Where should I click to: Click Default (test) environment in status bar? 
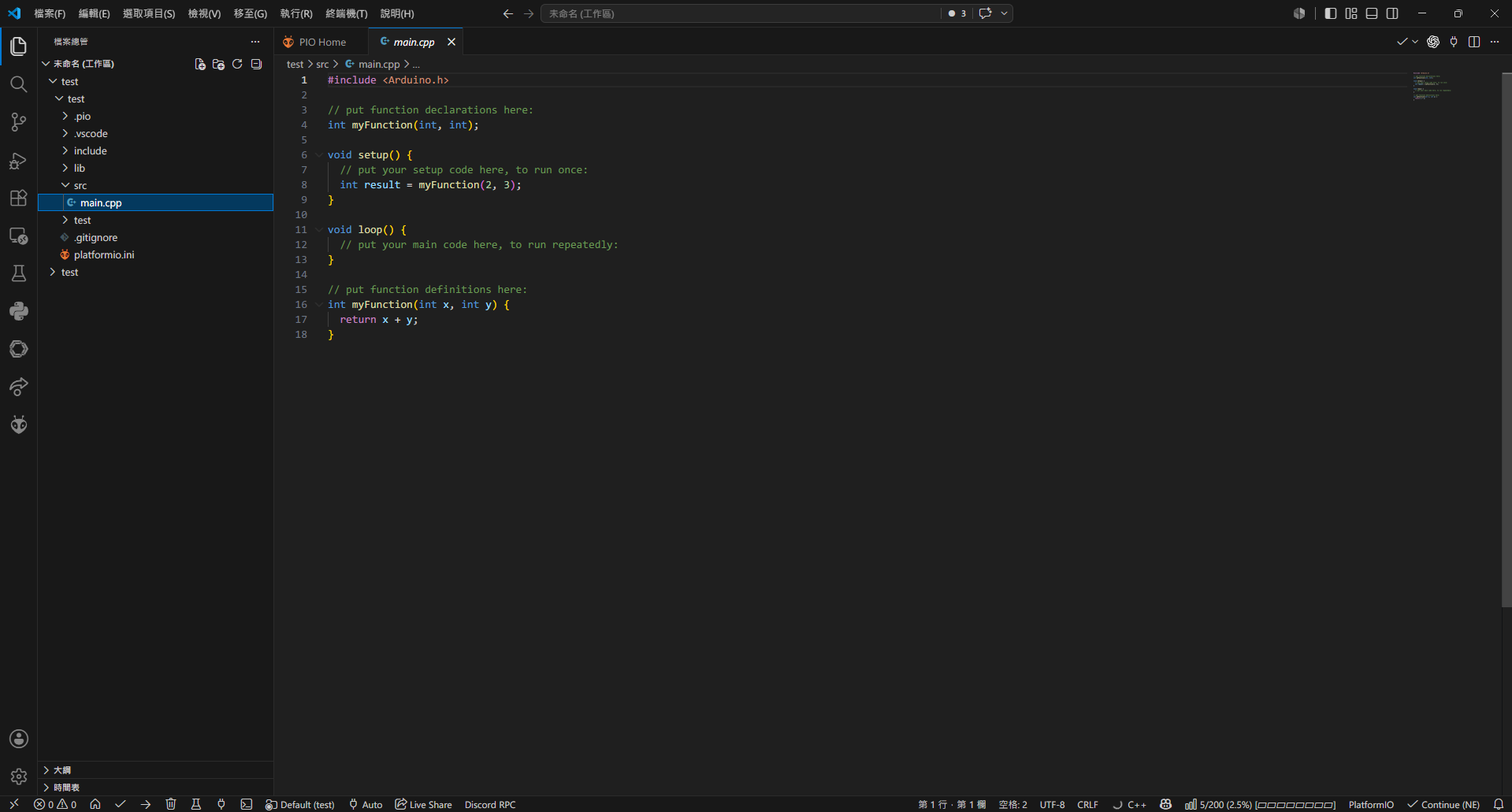[300, 804]
